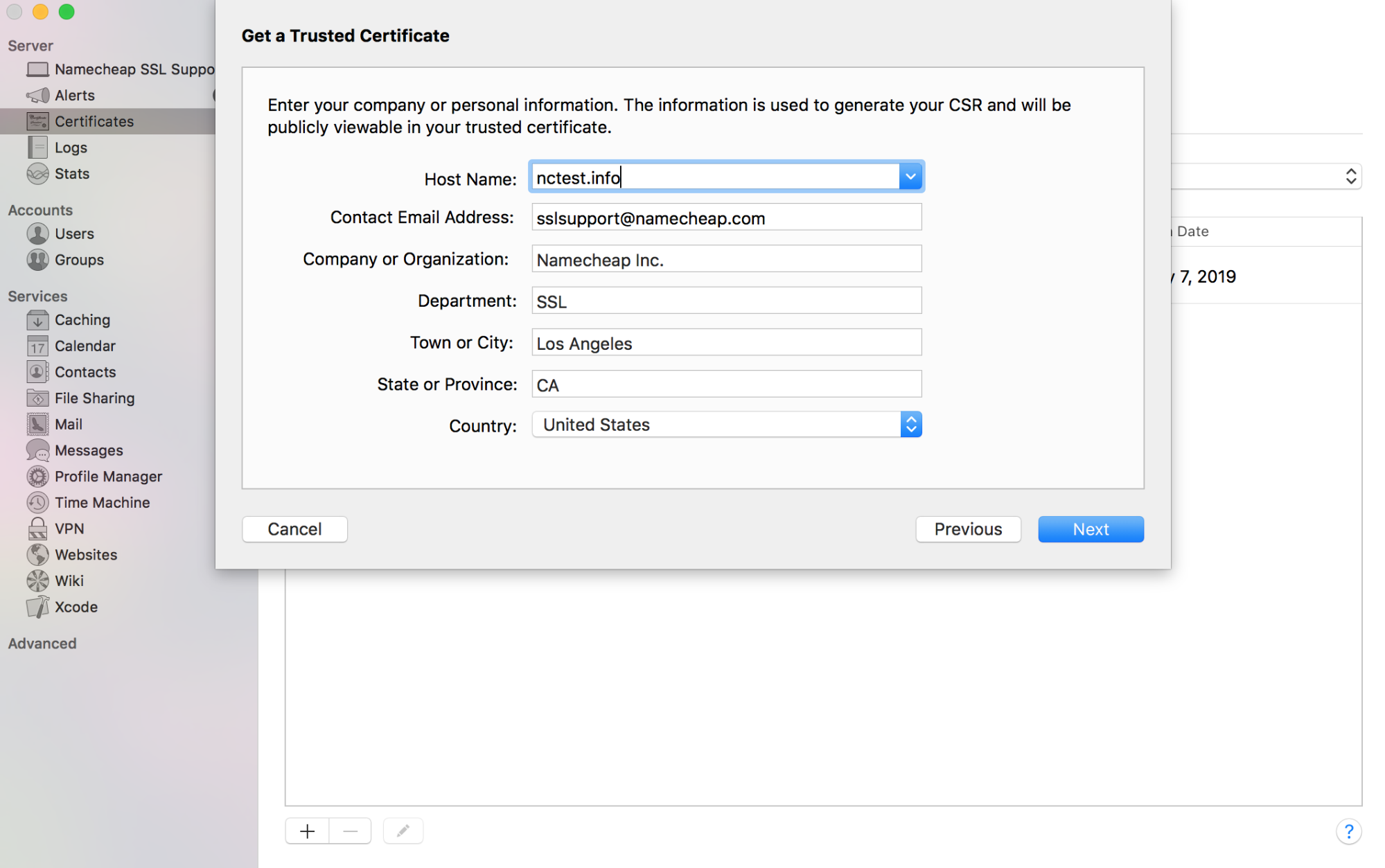This screenshot has height=868, width=1385.
Task: Click the Contact Email Address field
Action: pos(726,218)
